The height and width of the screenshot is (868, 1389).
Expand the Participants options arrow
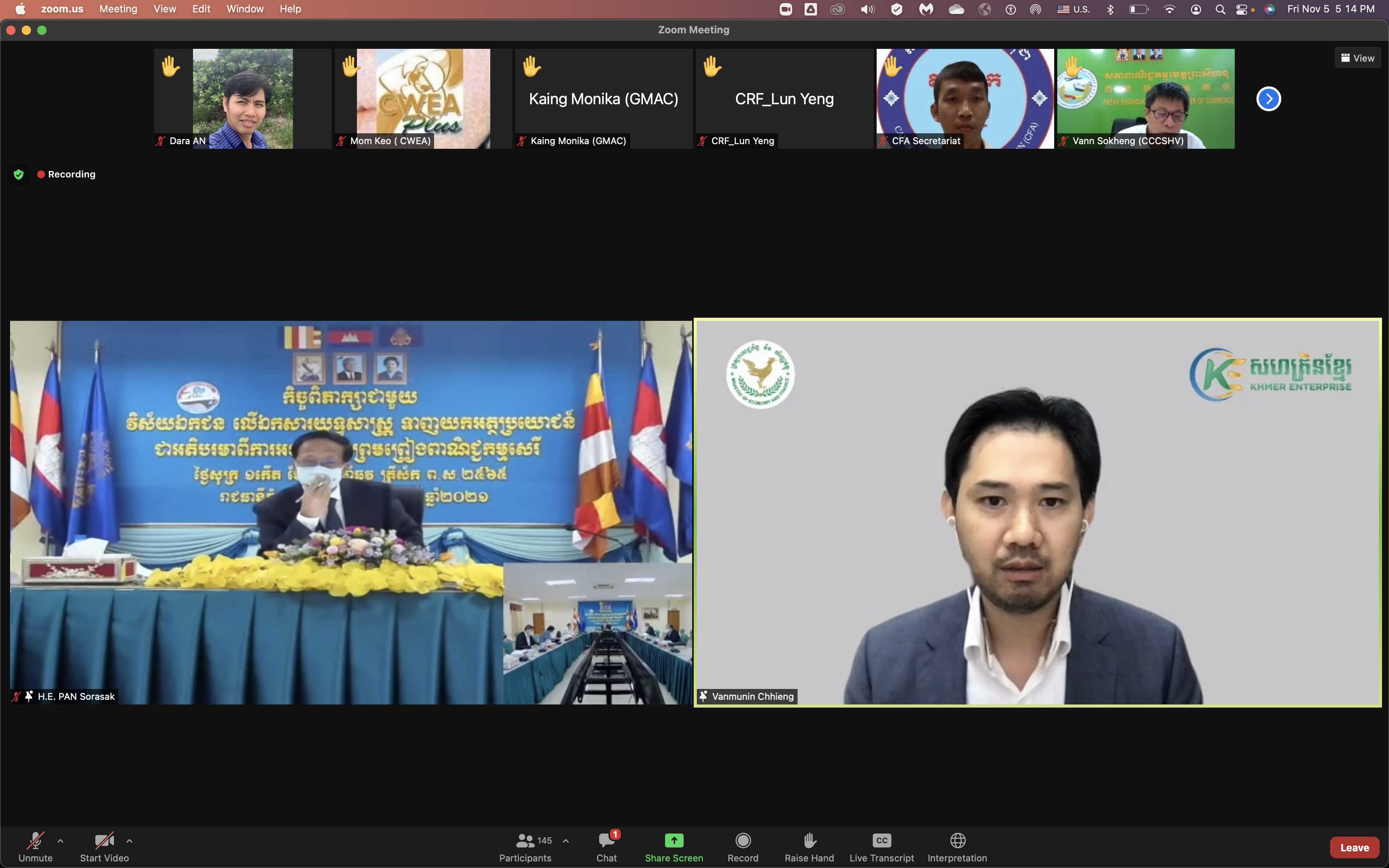tap(566, 841)
